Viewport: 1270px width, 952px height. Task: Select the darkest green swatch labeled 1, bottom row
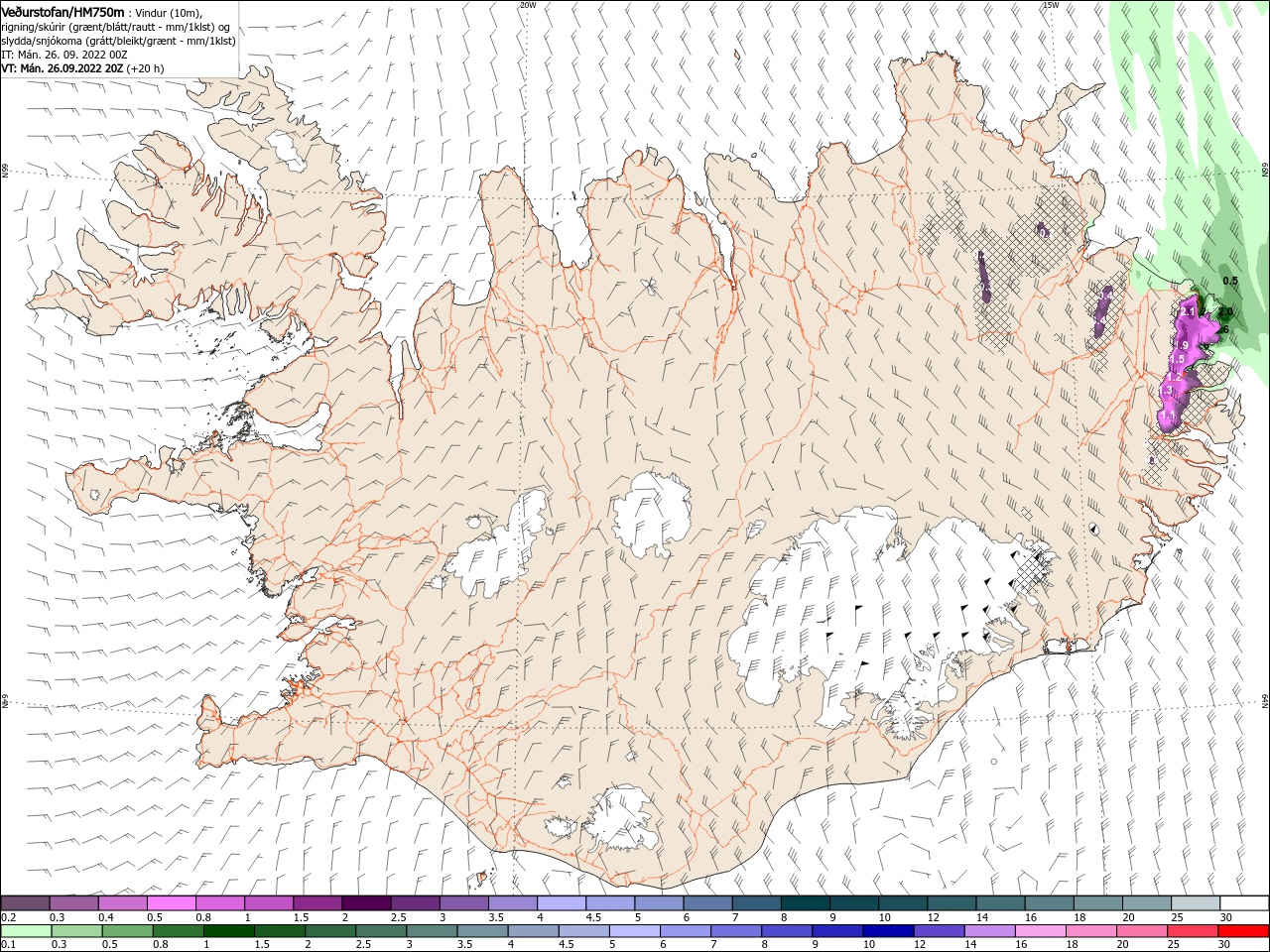coord(230,931)
